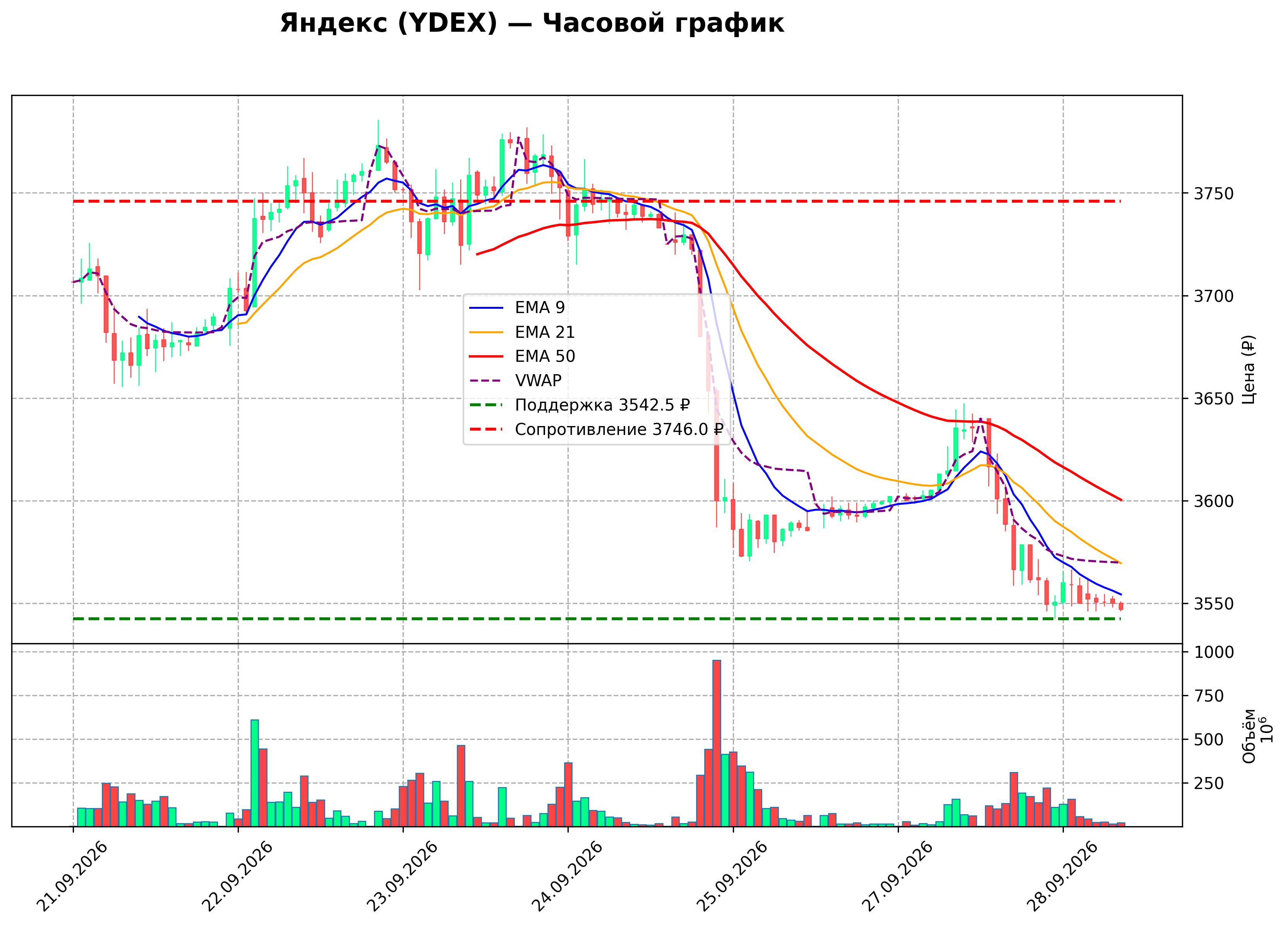Click the green dashed support legend sample

point(486,405)
